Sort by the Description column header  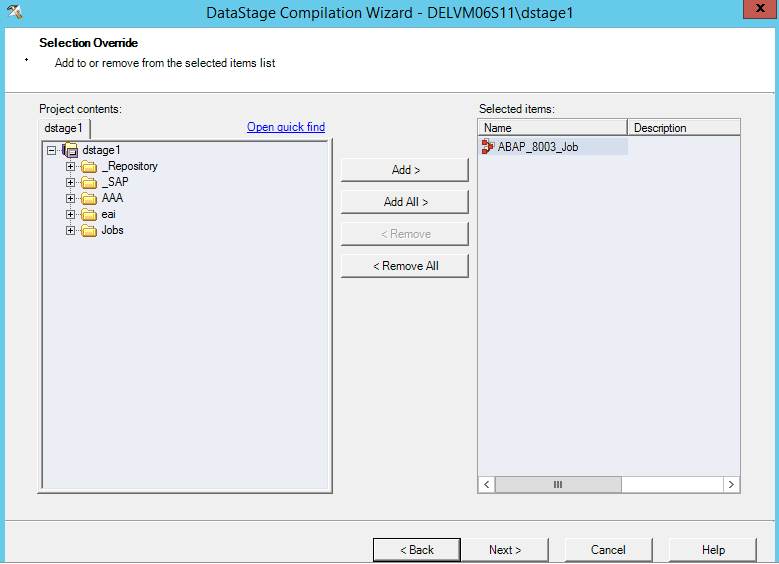coord(684,128)
